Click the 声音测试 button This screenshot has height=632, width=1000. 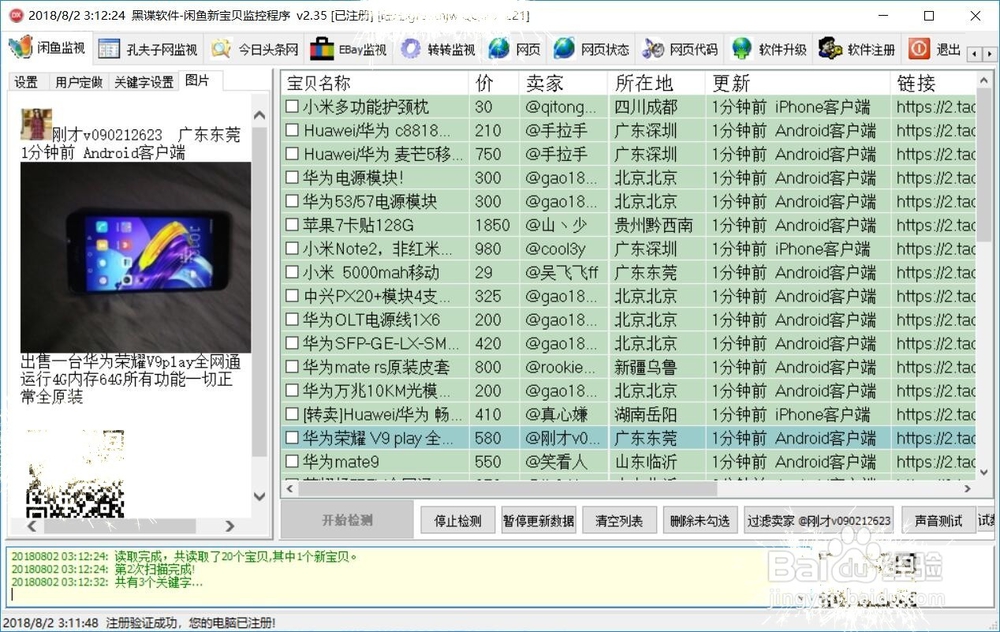point(938,521)
